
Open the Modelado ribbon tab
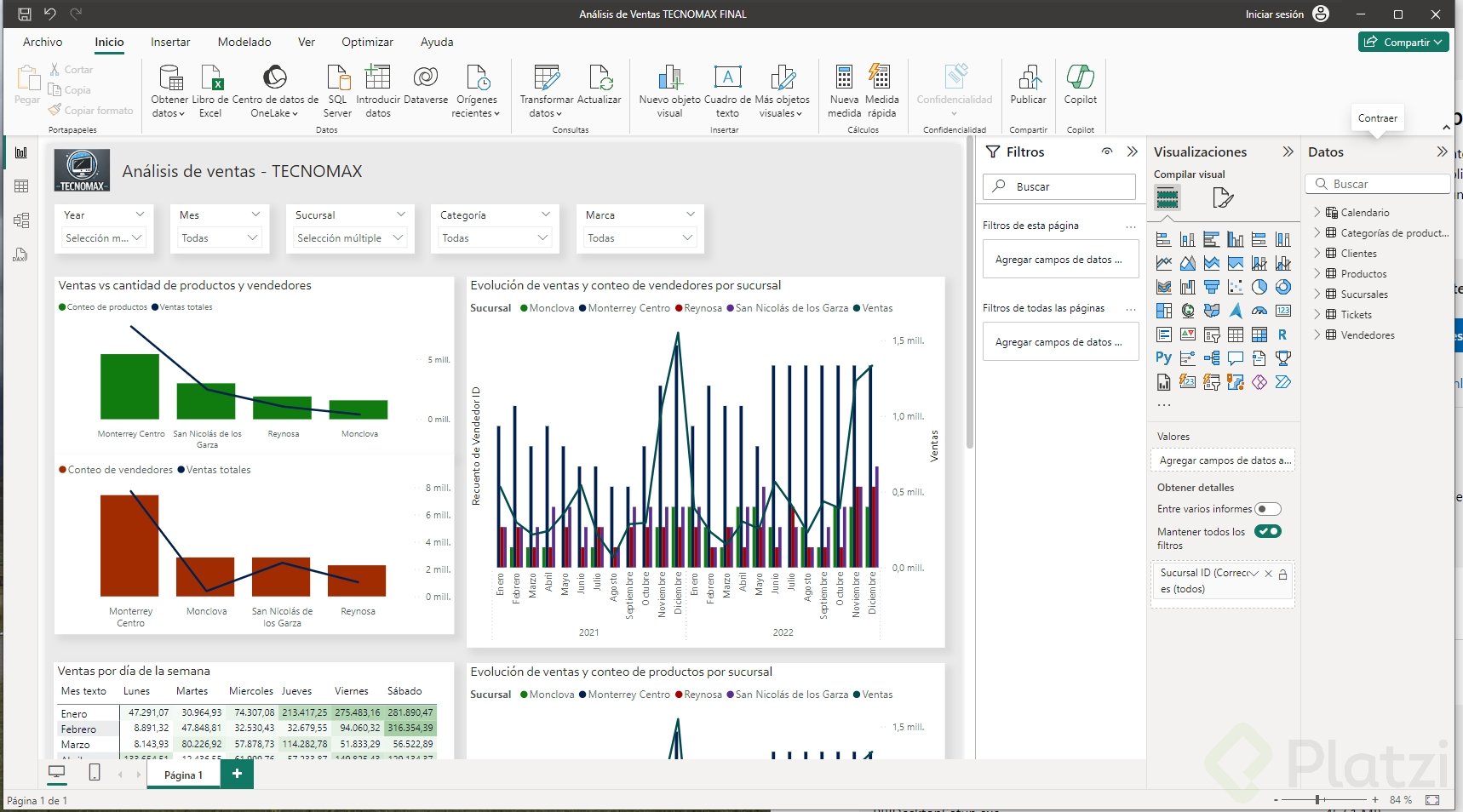coord(244,42)
